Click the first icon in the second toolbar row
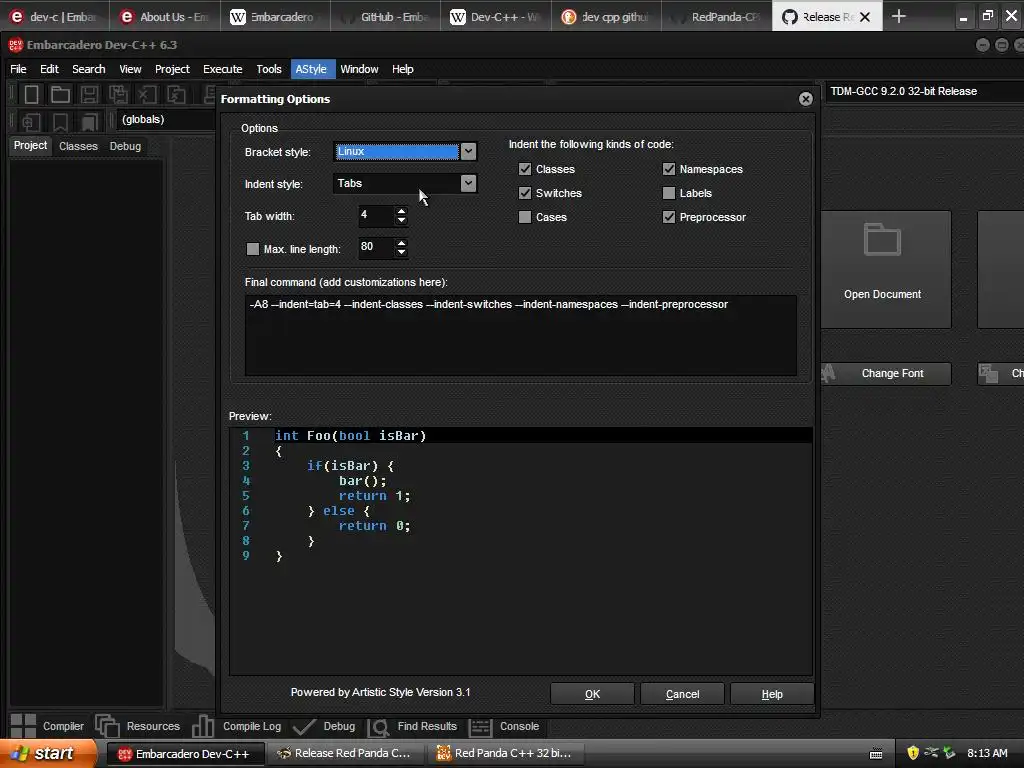This screenshot has width=1024, height=768. (31, 121)
